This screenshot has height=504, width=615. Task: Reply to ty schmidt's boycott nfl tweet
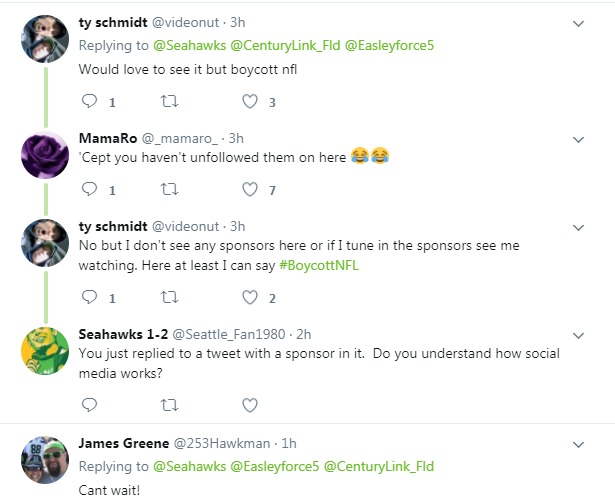click(x=89, y=101)
